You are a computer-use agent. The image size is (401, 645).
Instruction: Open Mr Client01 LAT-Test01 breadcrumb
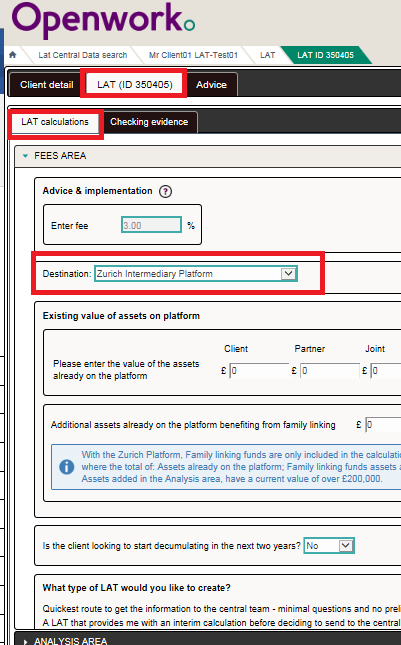point(193,55)
